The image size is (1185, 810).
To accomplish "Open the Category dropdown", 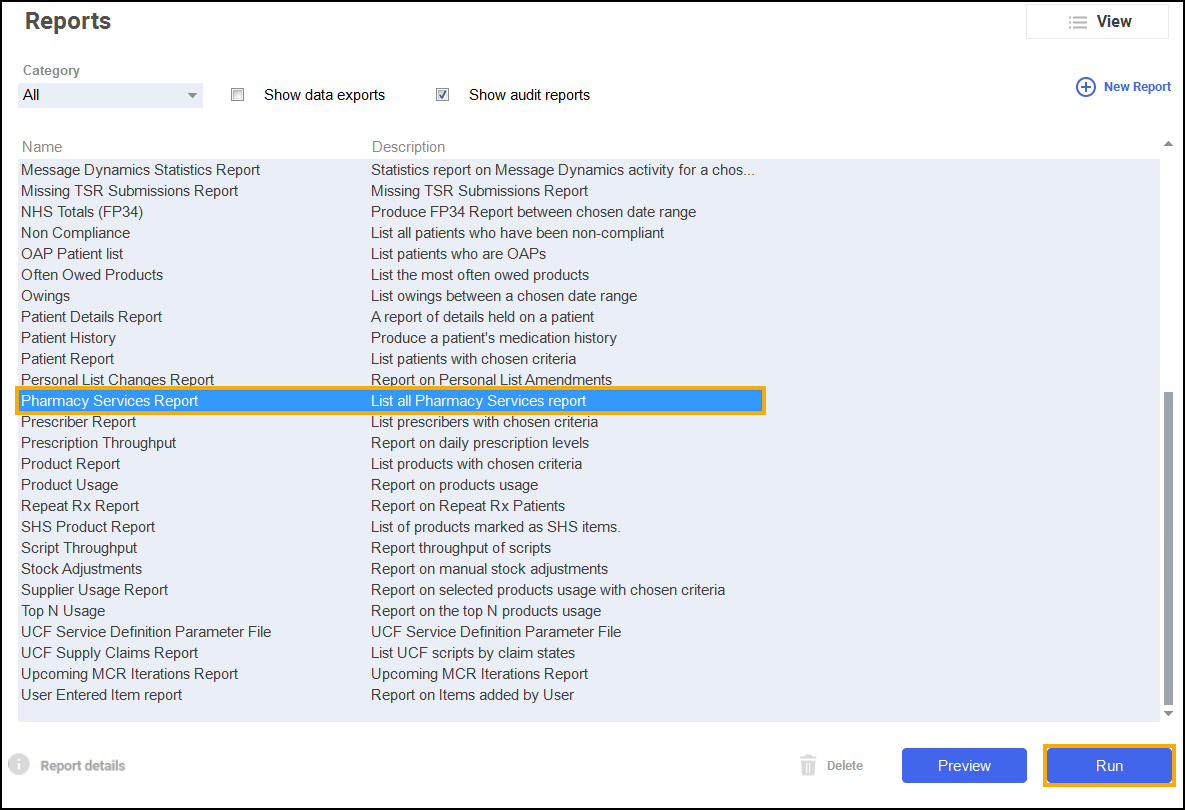I will click(111, 95).
